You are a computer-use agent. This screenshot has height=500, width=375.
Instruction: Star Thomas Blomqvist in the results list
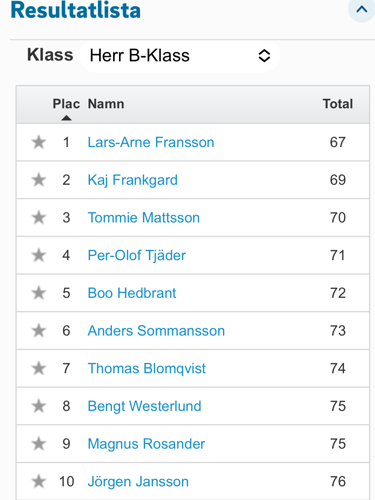click(39, 368)
